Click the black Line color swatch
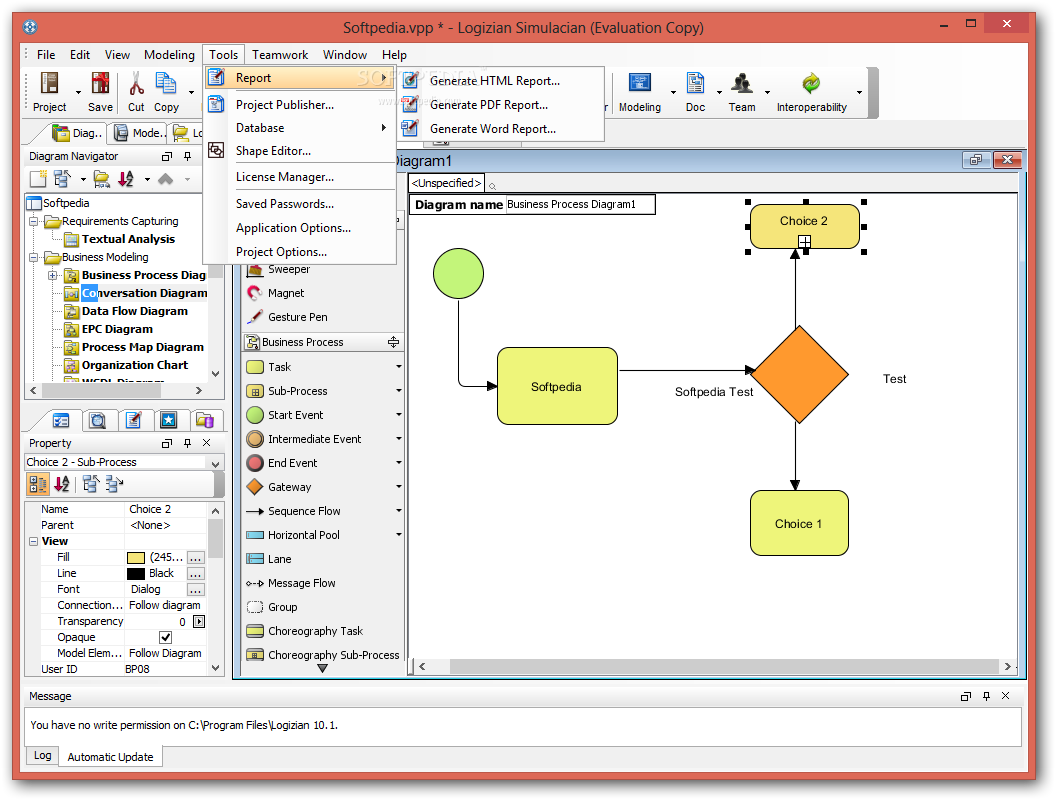 [x=136, y=574]
